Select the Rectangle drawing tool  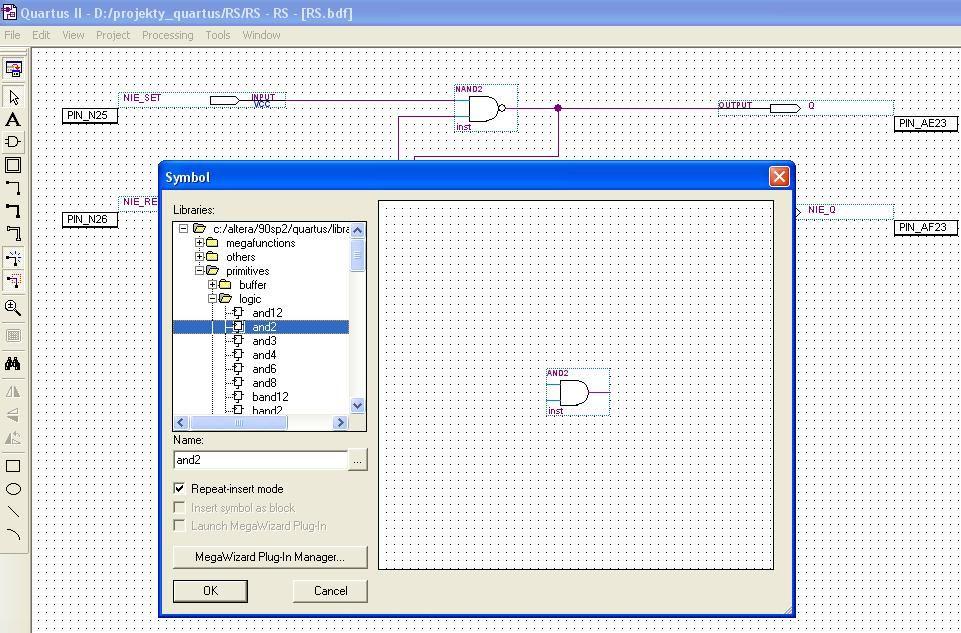point(13,466)
